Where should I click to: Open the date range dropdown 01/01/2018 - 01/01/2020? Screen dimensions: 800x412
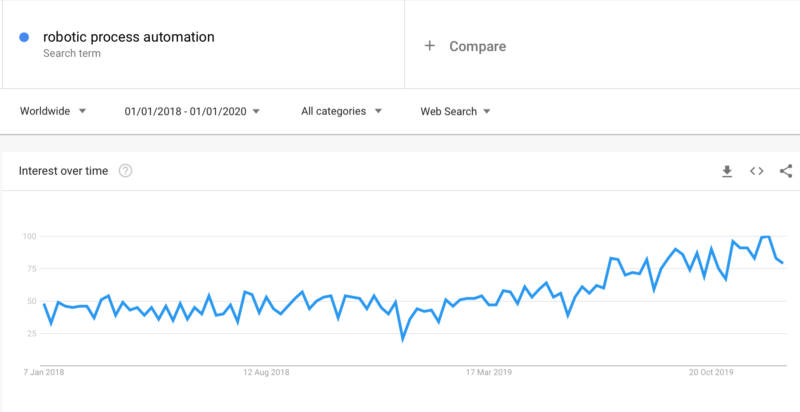(192, 111)
